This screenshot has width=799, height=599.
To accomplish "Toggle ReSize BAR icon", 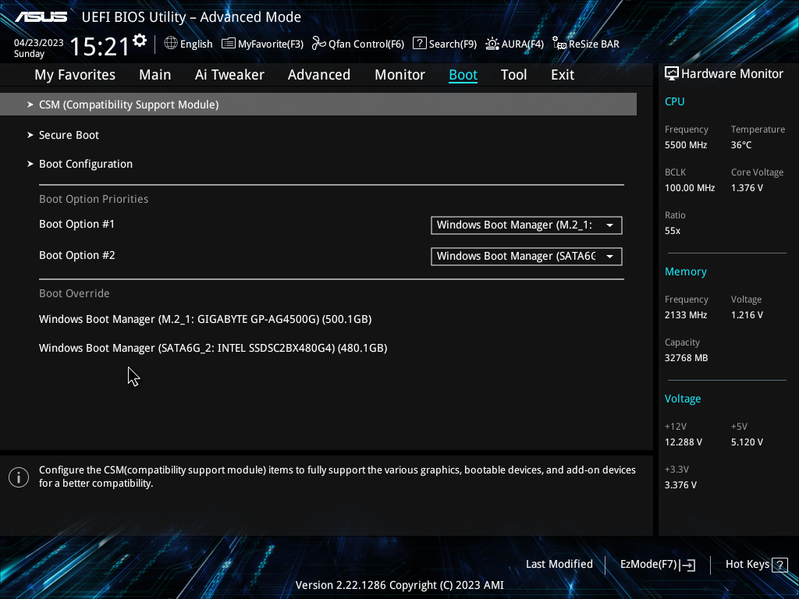I will pos(560,44).
